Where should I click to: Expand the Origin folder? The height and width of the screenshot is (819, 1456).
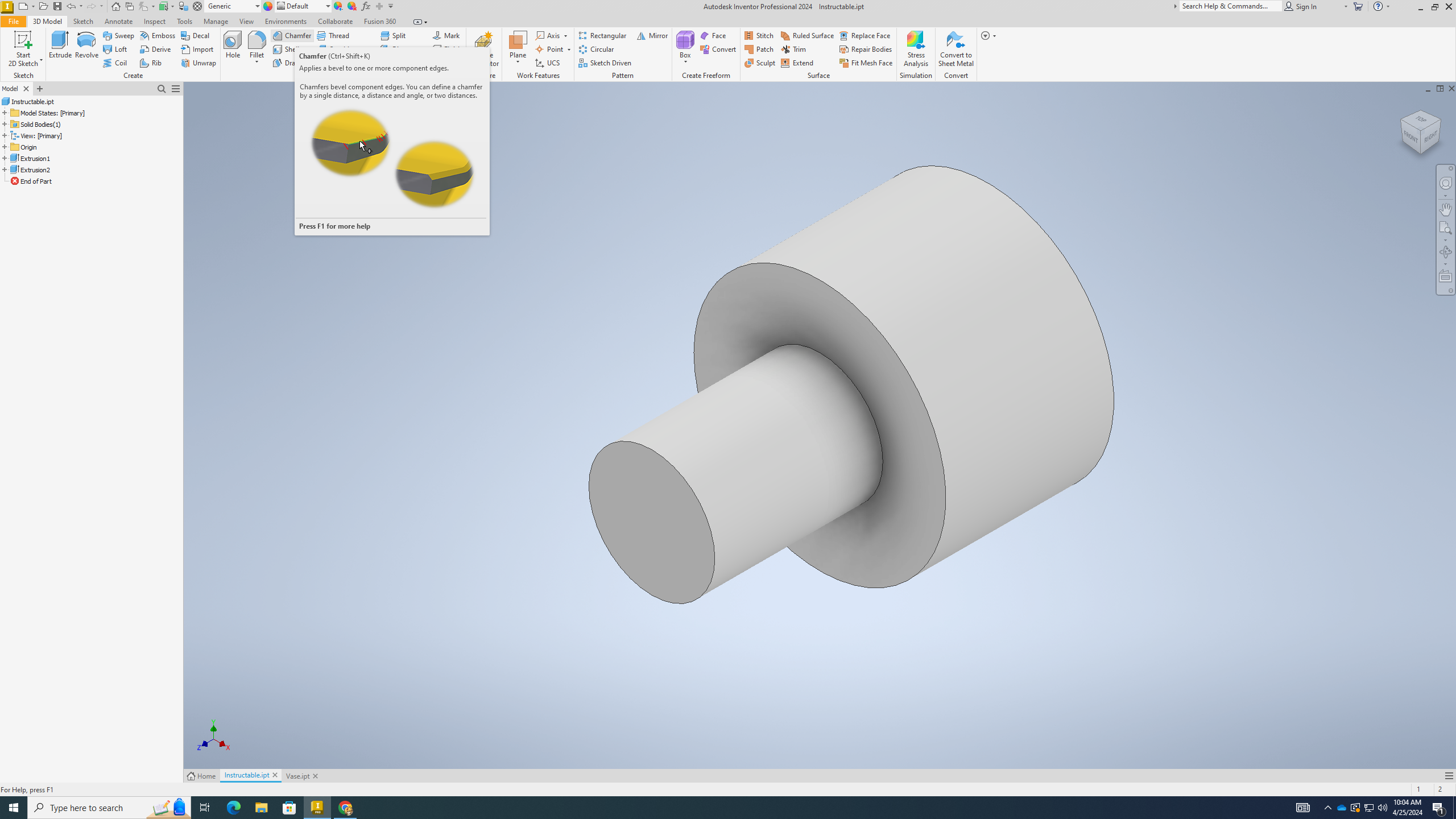click(5, 147)
